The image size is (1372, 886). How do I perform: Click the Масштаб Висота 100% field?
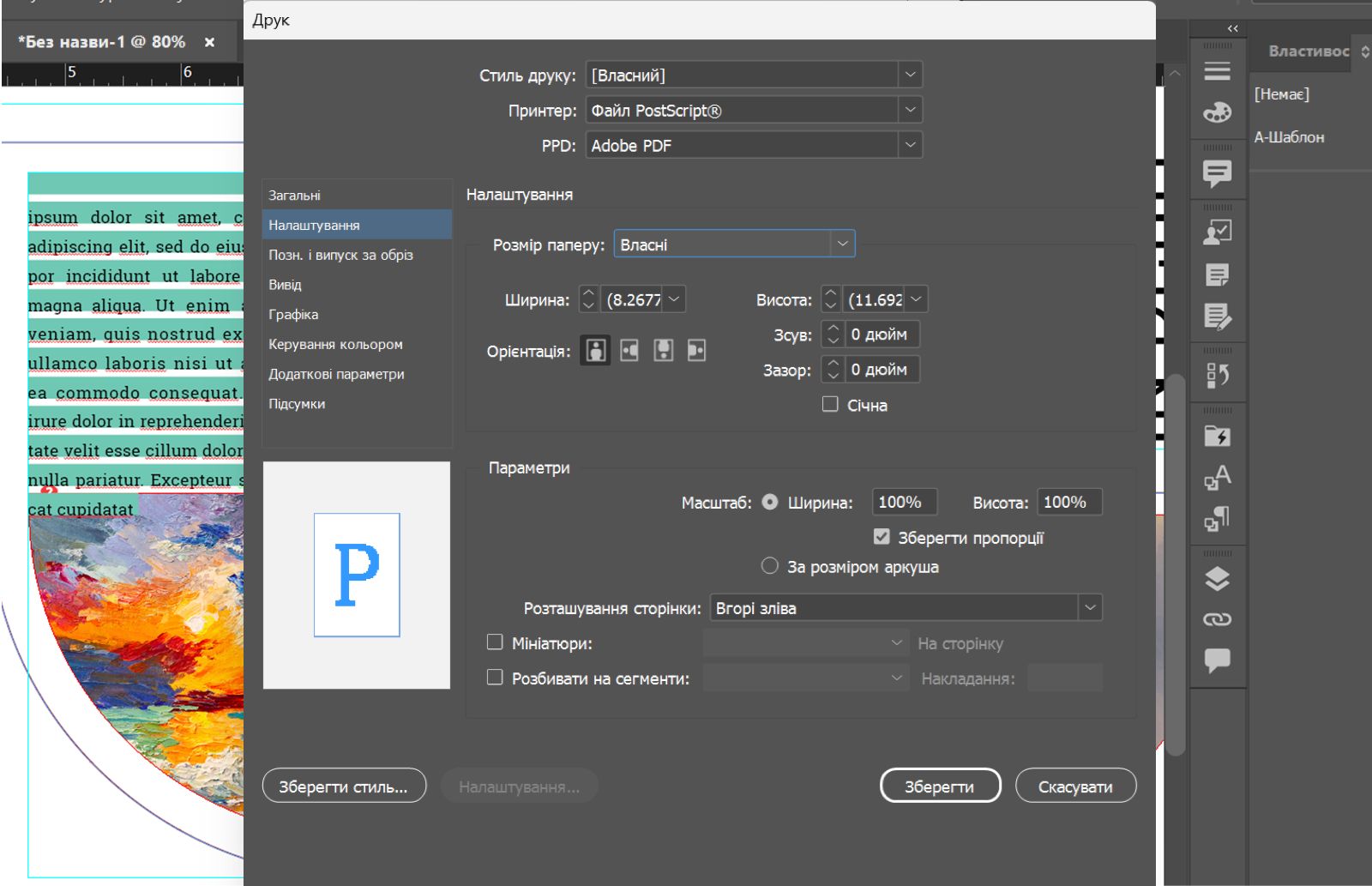[x=1069, y=502]
